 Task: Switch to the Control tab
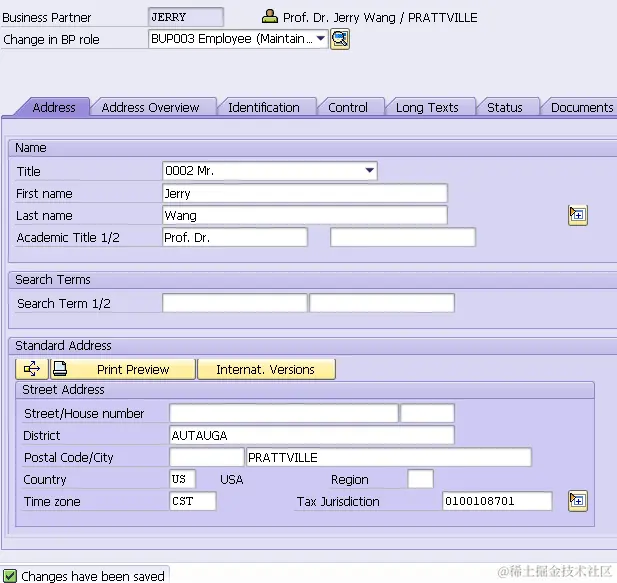(348, 107)
